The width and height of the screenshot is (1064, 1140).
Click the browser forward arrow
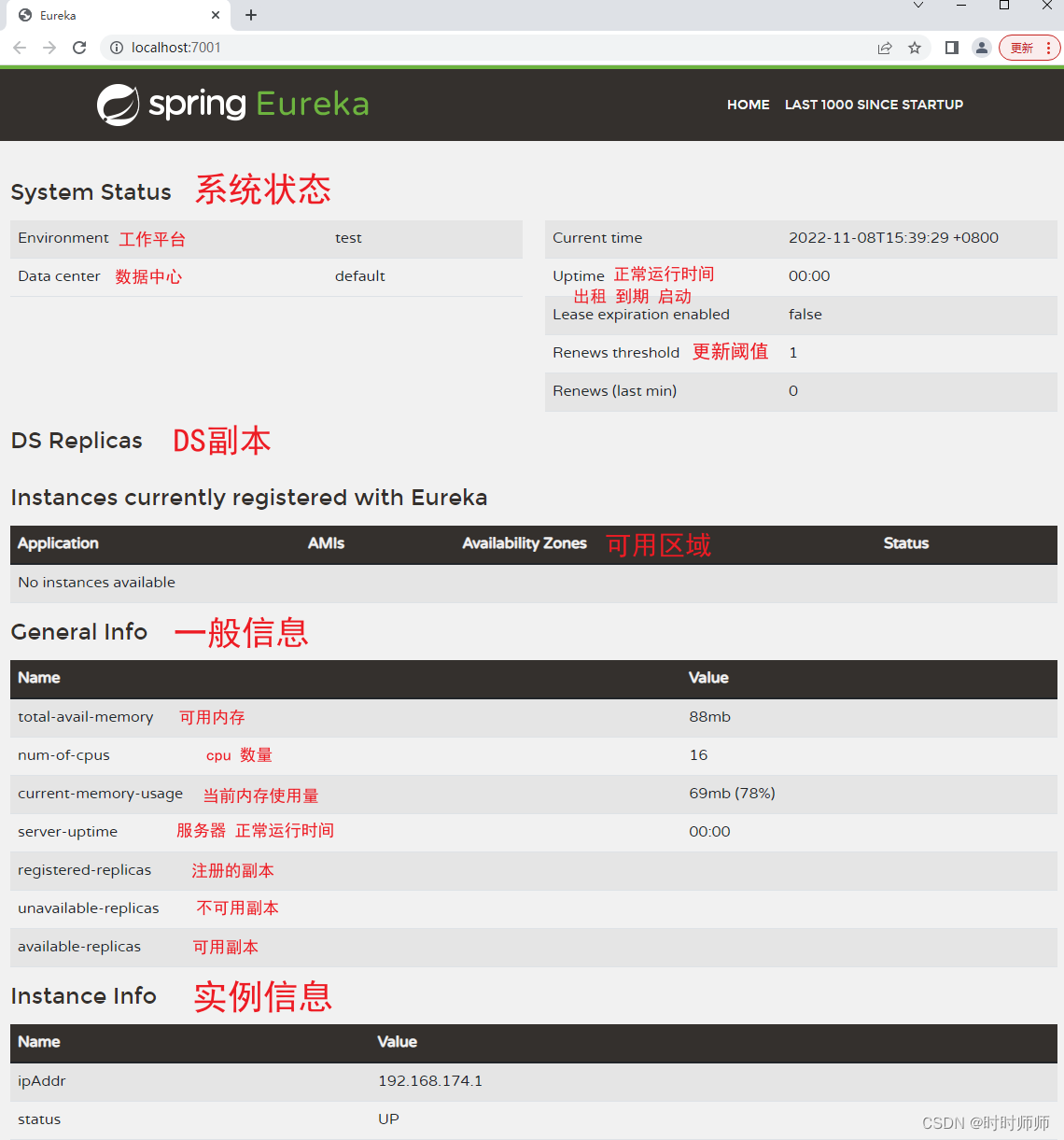click(49, 48)
